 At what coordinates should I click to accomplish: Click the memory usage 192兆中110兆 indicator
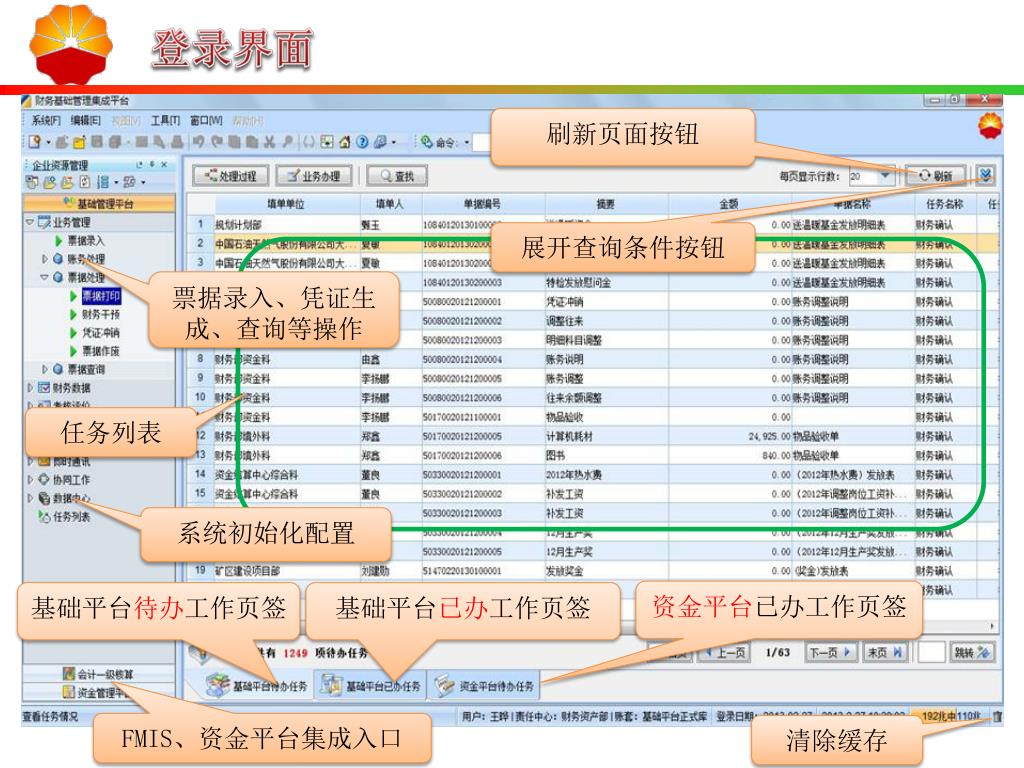952,716
